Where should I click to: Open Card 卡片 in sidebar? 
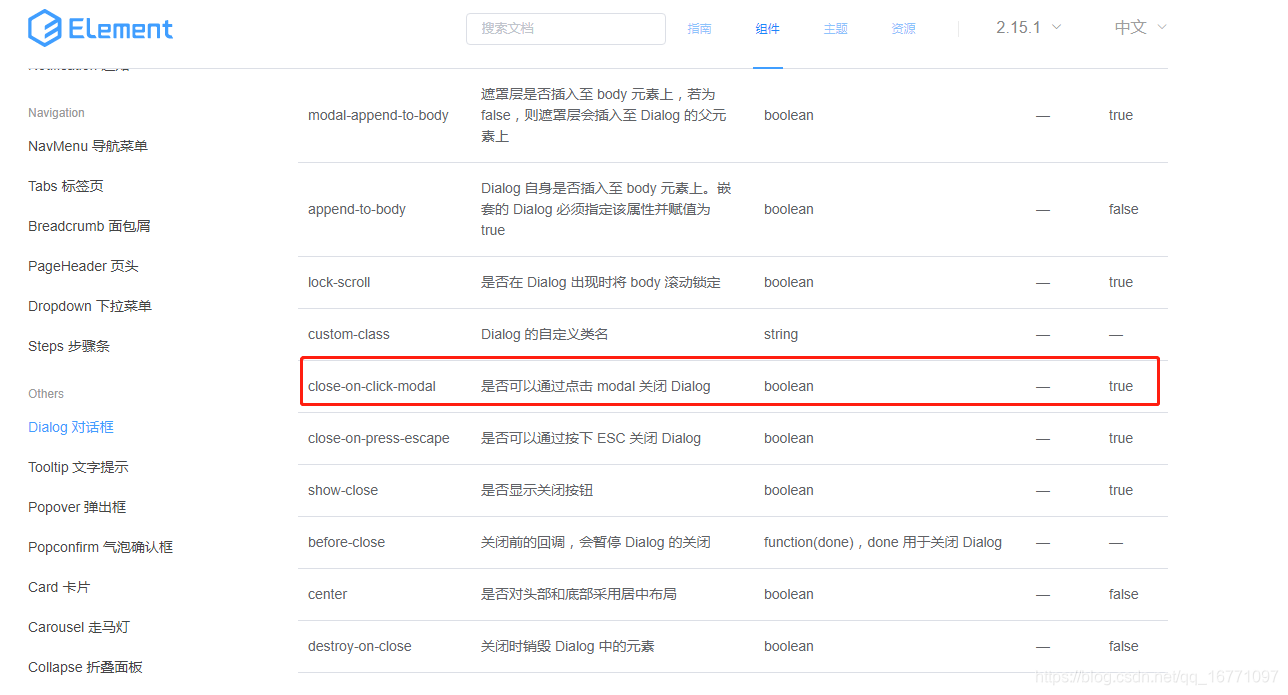pos(59,587)
